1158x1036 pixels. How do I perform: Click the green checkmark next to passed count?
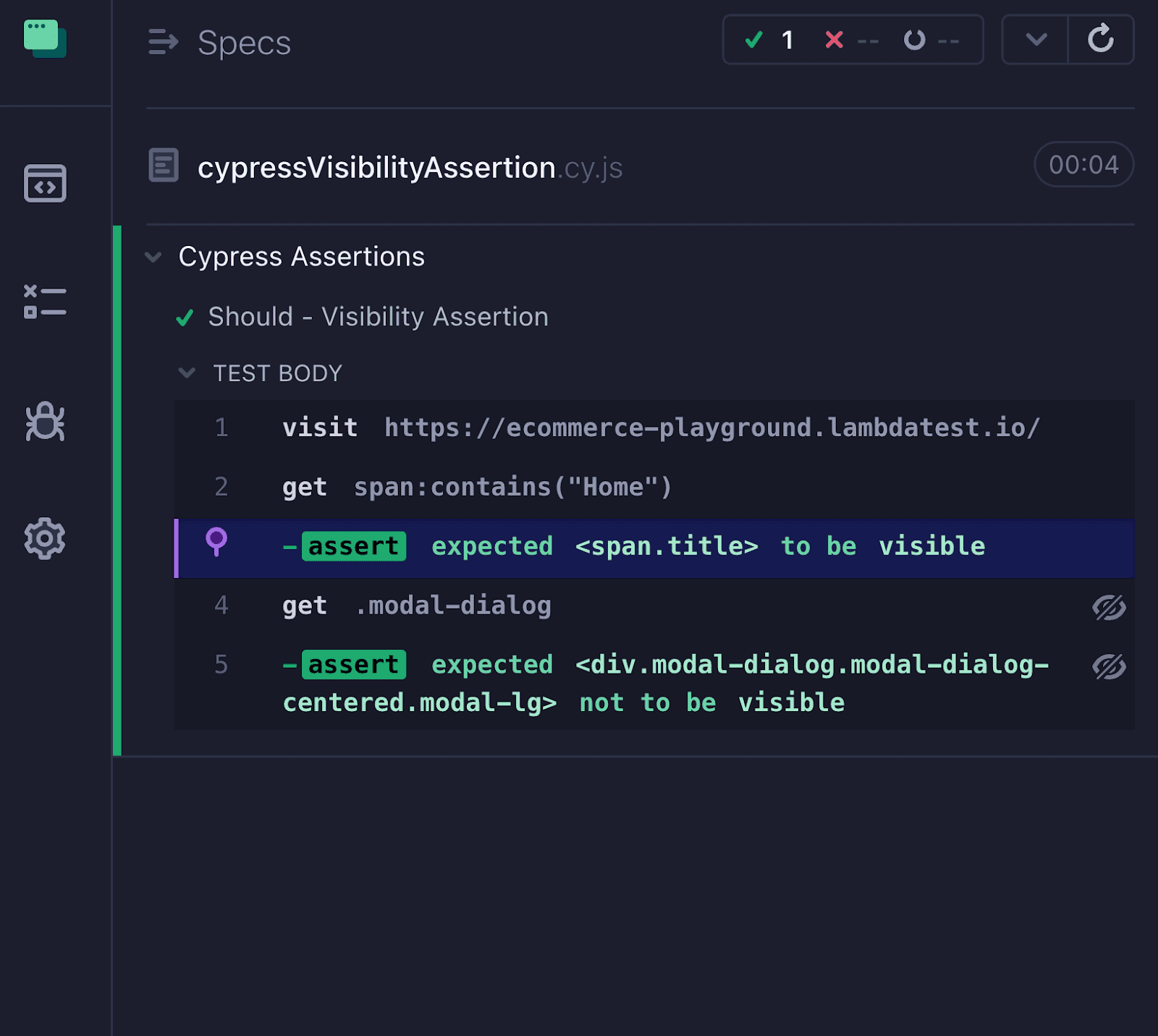pyautogui.click(x=753, y=41)
